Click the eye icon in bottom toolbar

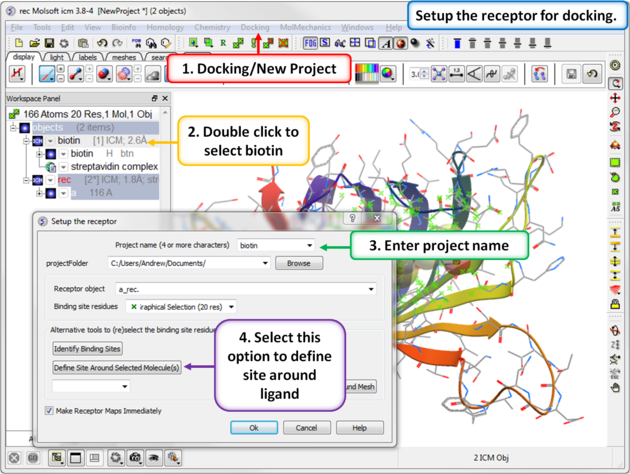coord(156,458)
